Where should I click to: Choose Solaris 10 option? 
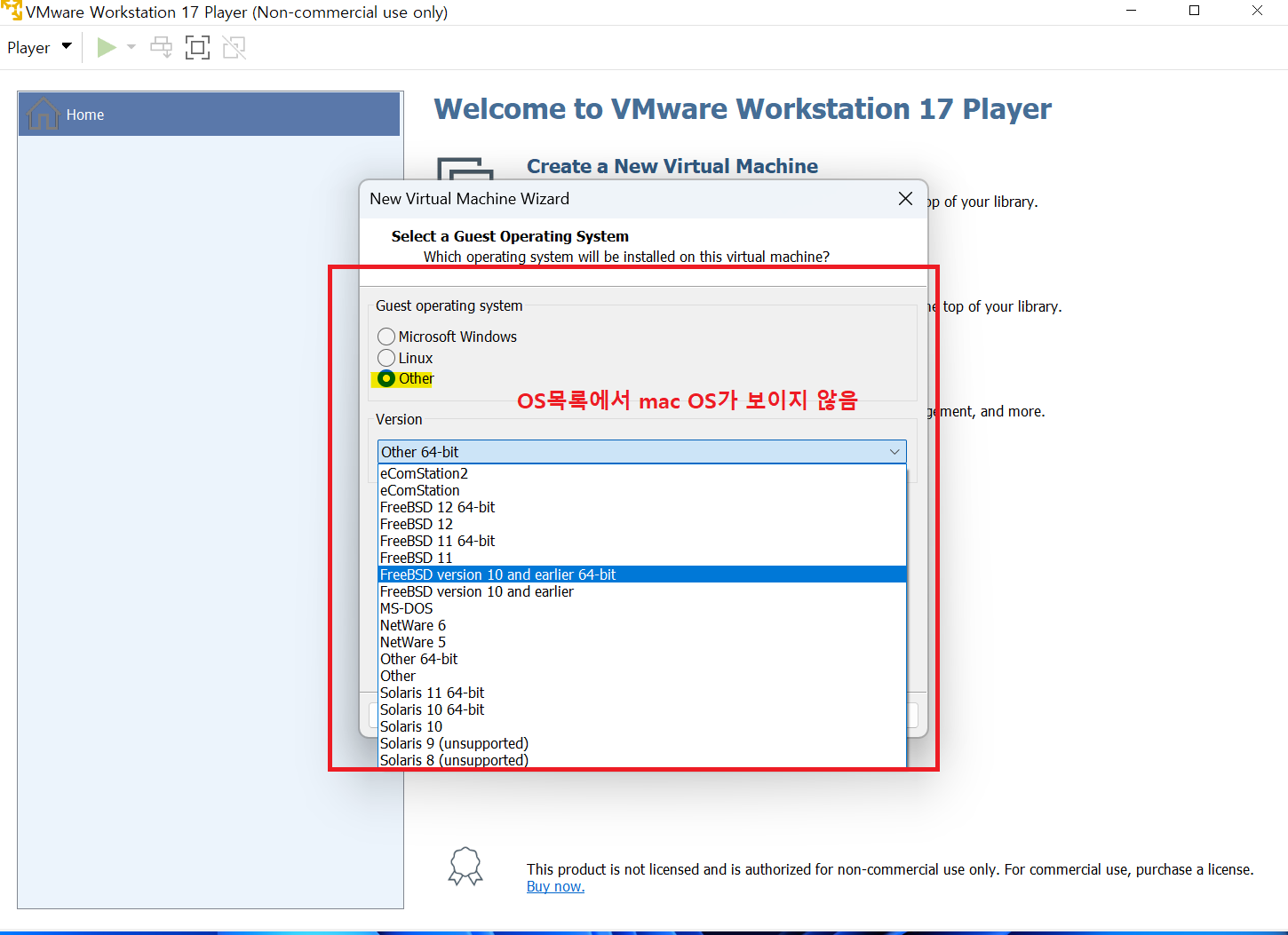642,726
